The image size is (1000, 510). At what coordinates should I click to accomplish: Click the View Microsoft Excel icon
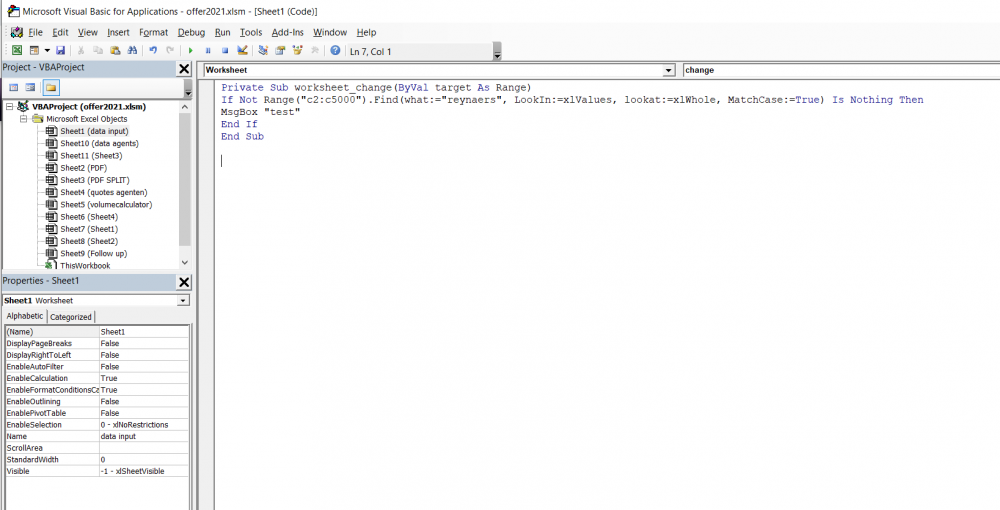pos(17,51)
